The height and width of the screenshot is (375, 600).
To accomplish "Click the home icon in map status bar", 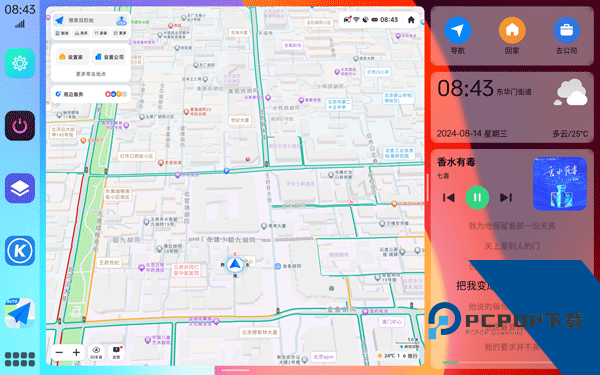I will (x=411, y=20).
